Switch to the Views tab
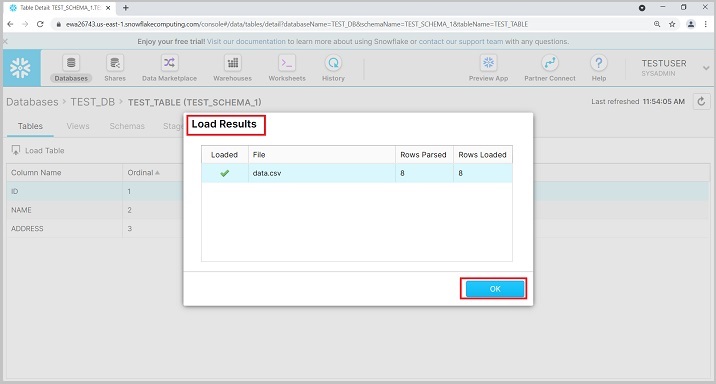This screenshot has height=384, width=716. [78, 126]
